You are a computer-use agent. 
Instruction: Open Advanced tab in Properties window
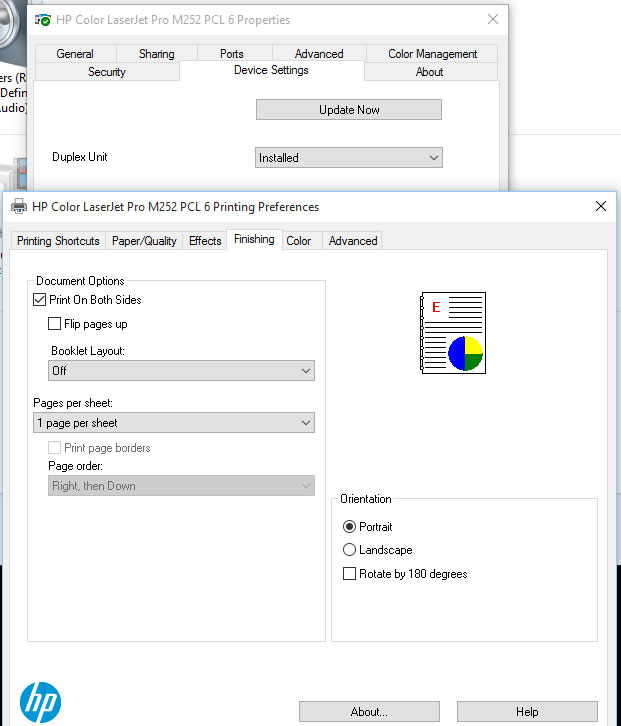click(319, 54)
